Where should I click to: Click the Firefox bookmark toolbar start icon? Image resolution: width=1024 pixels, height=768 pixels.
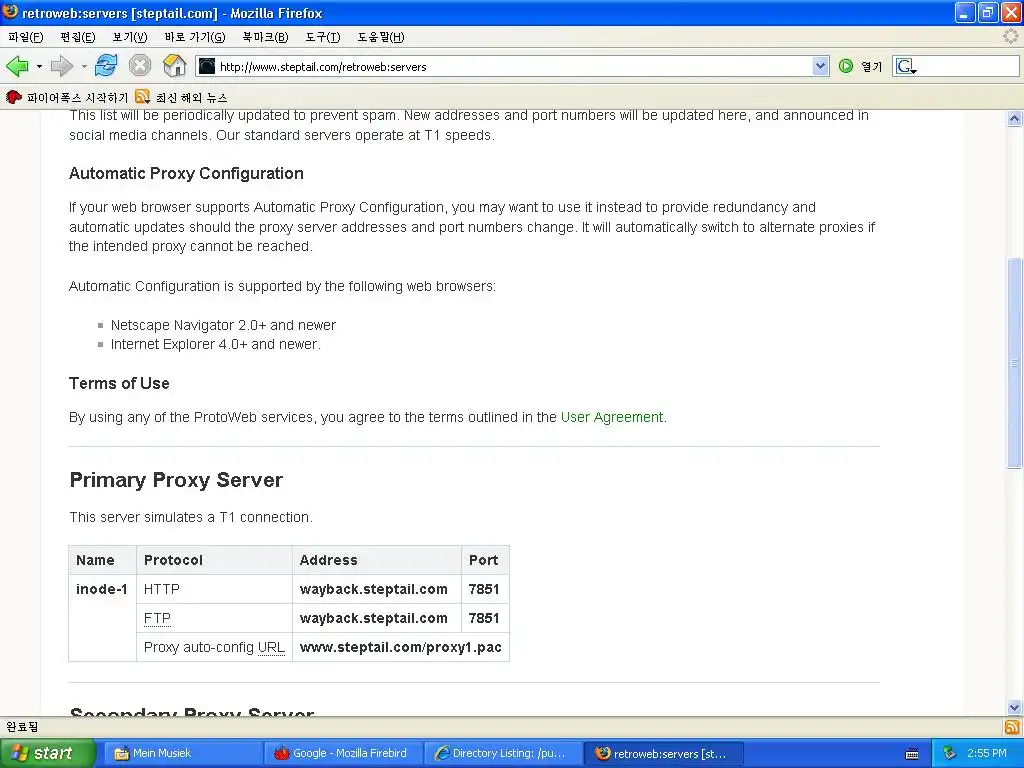14,97
